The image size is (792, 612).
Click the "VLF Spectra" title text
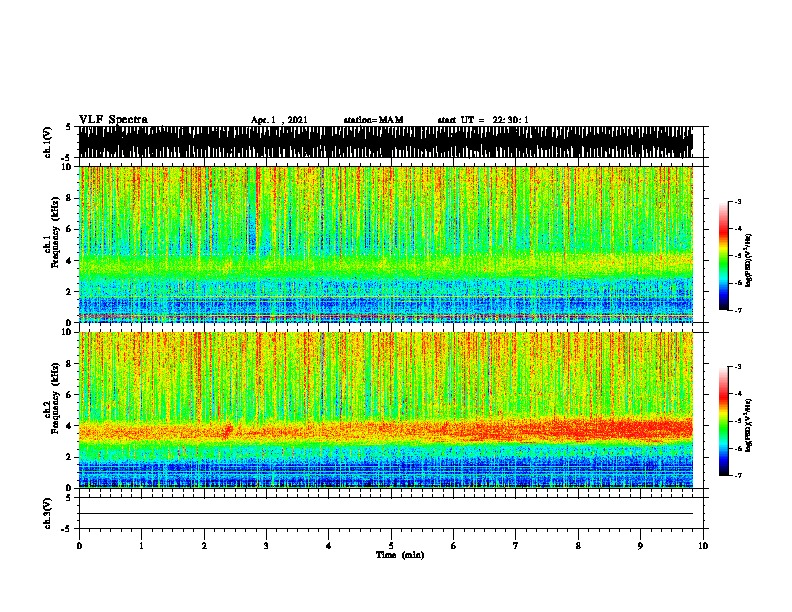point(113,120)
